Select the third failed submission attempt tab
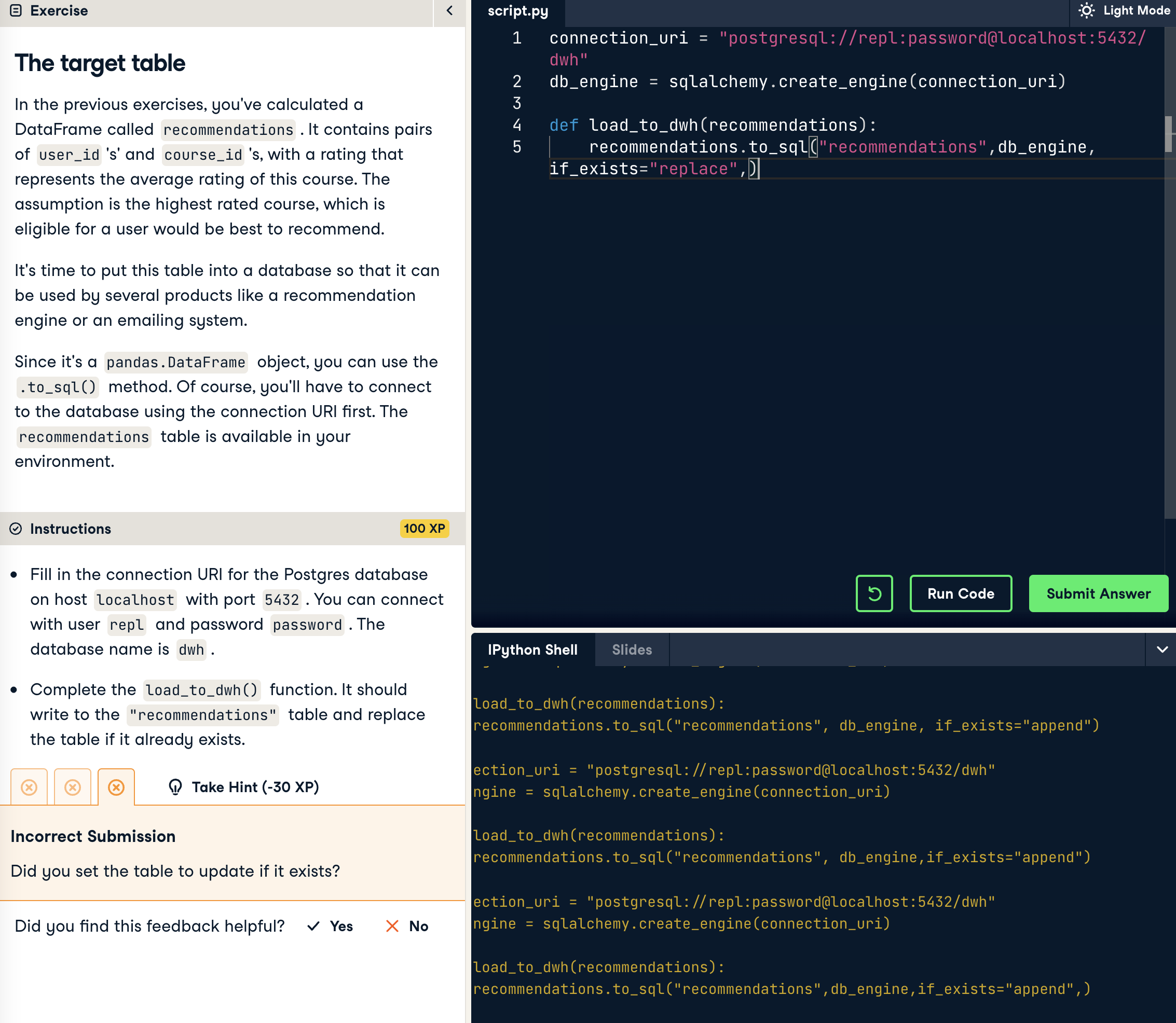The image size is (1176, 1023). tap(116, 787)
